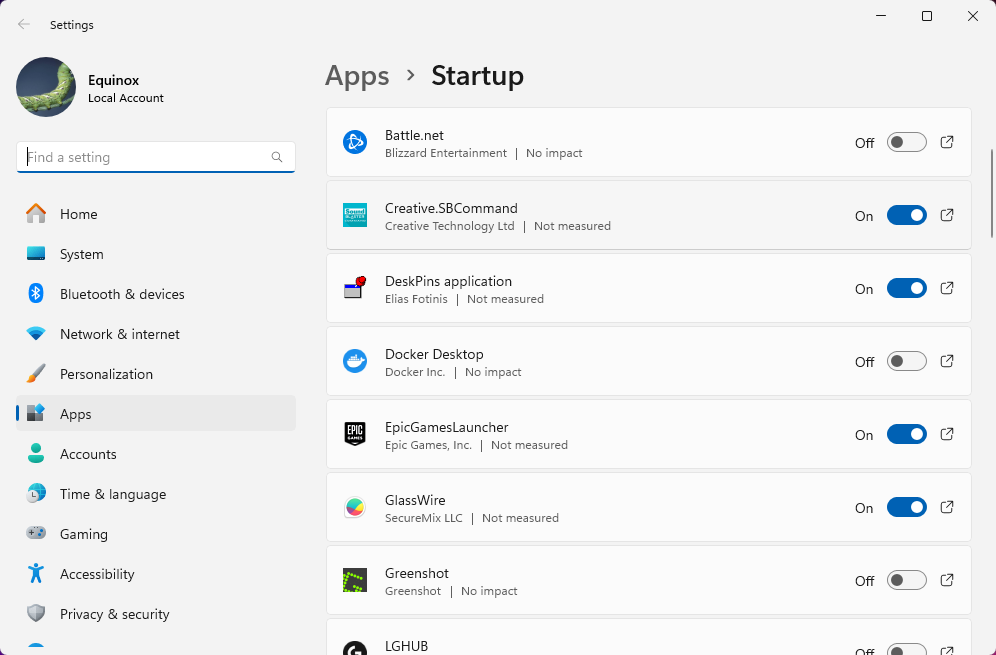
Task: Click the search magnifier icon
Action: point(277,157)
